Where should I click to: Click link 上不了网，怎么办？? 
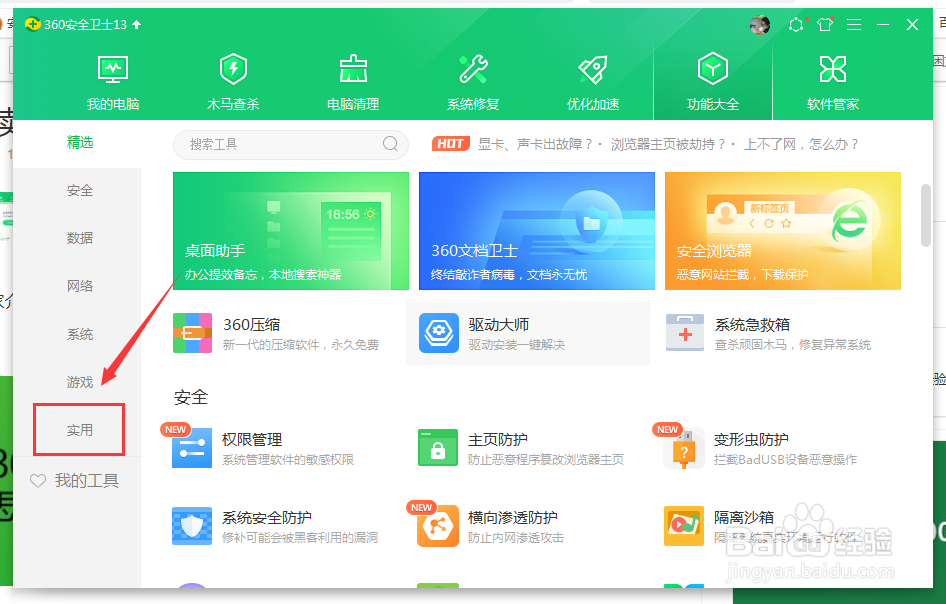(801, 144)
